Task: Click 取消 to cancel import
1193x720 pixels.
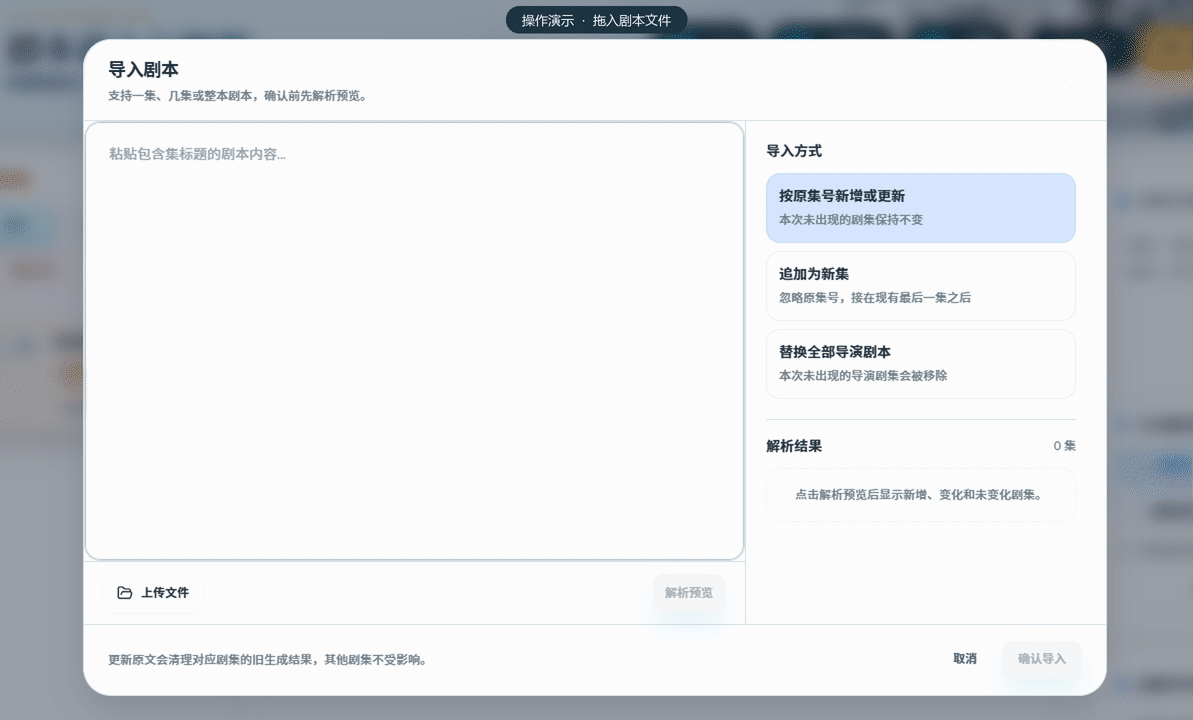Action: pos(965,658)
